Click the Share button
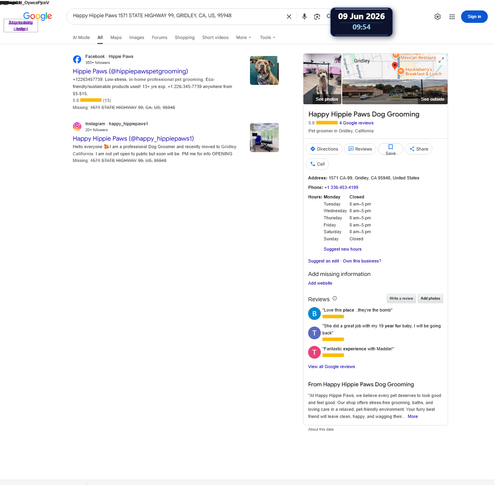Viewport: 500px width, 485px height. pyautogui.click(x=419, y=149)
